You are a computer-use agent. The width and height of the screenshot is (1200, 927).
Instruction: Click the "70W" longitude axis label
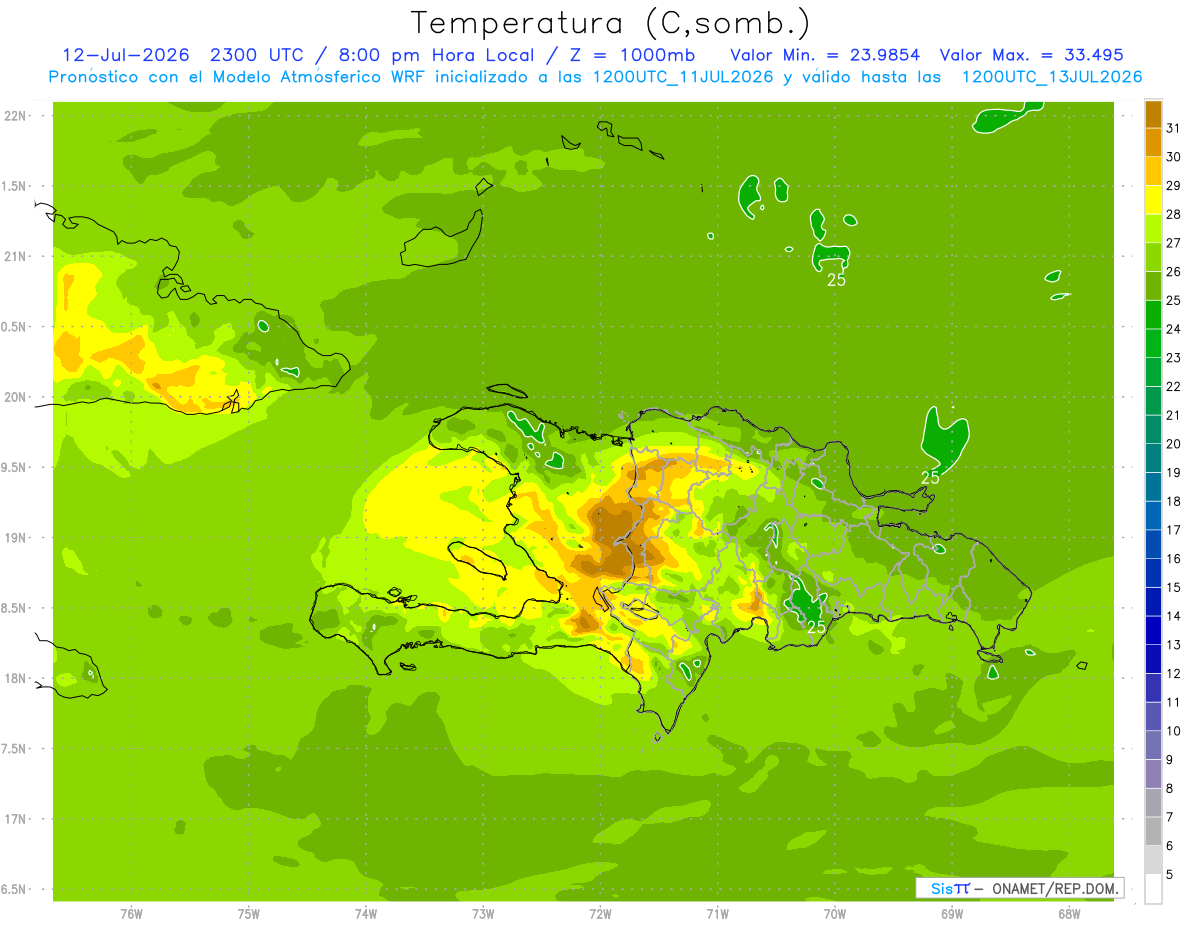pyautogui.click(x=835, y=914)
